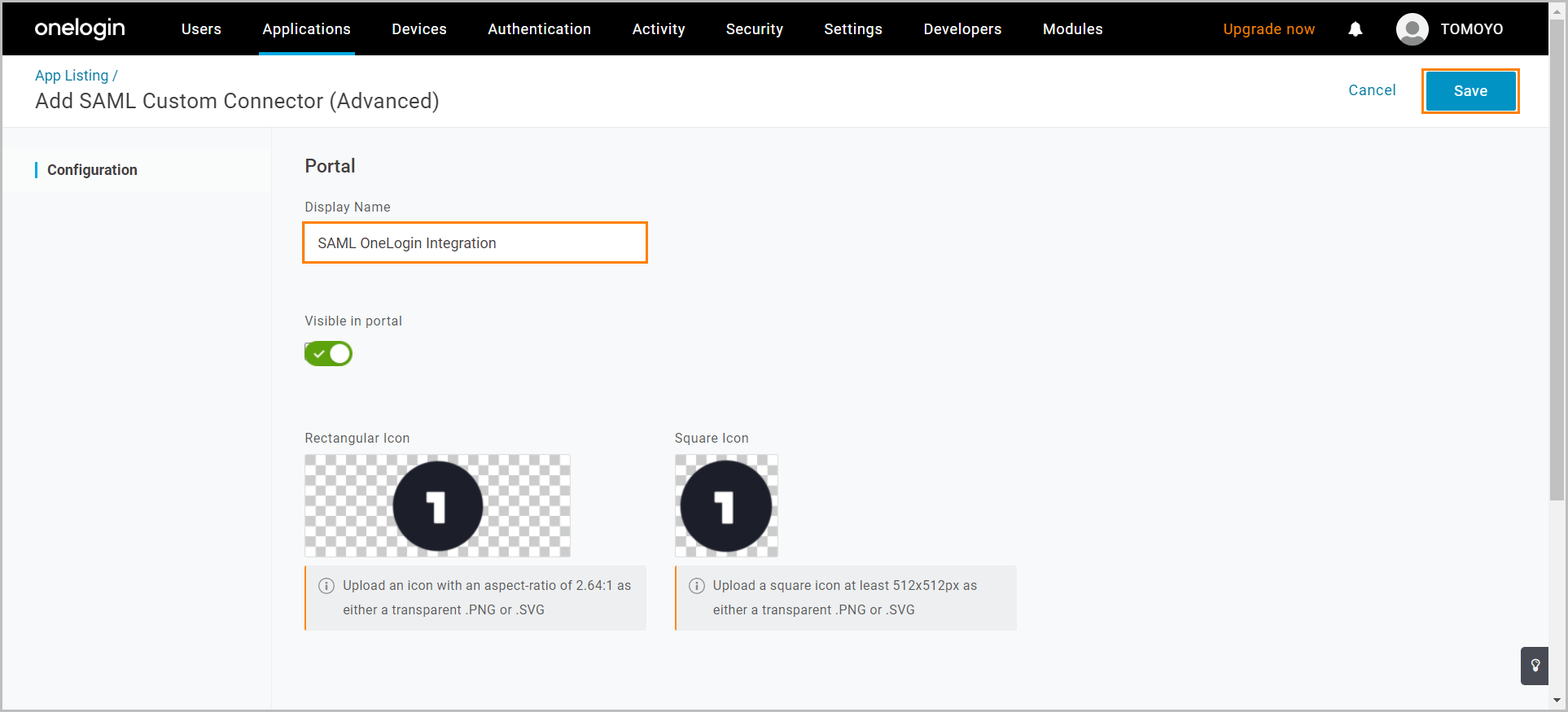Viewport: 1568px width, 712px height.
Task: Upload a square icon image
Action: 726,506
